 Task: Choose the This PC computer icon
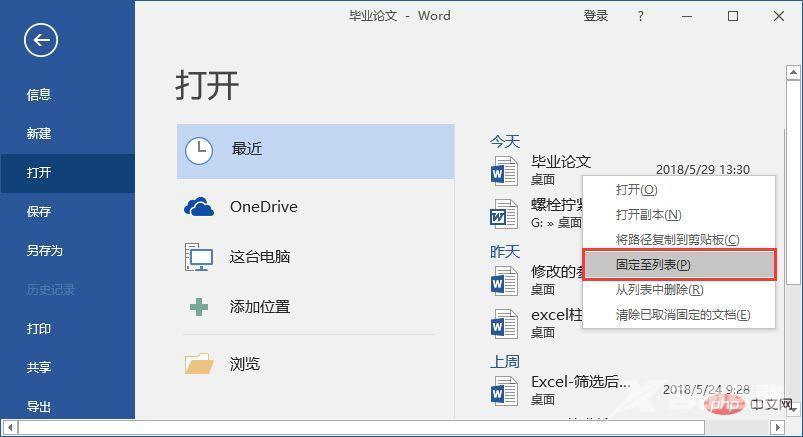(x=199, y=257)
